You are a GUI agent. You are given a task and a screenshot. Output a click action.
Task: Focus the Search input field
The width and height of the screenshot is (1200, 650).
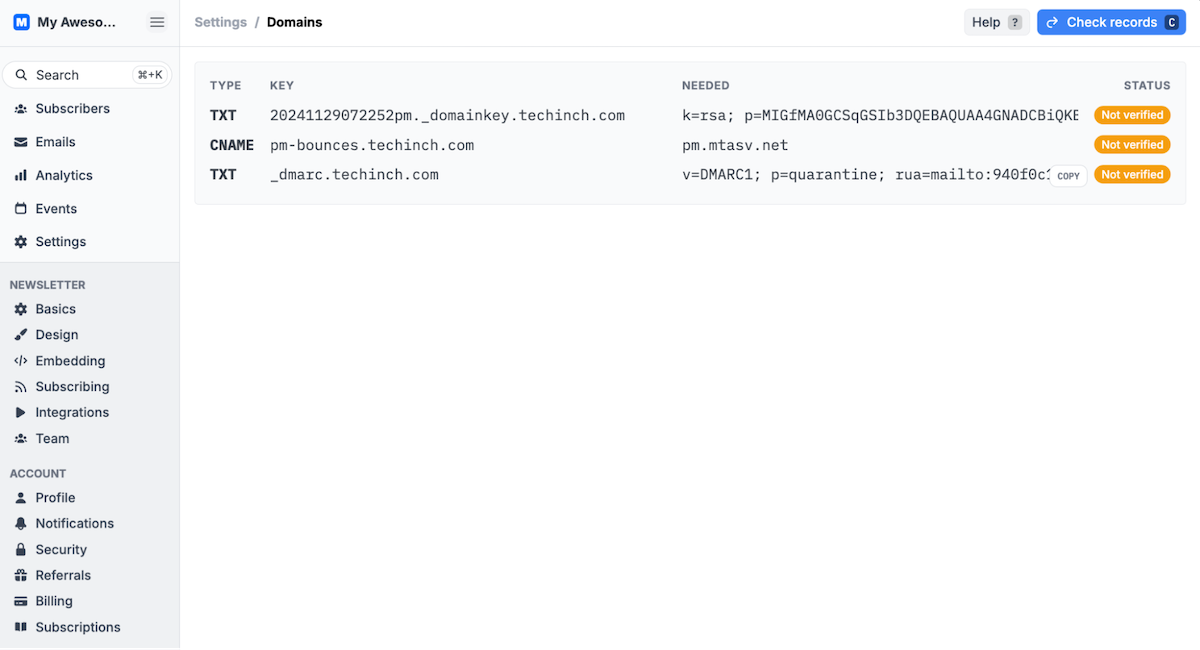(x=80, y=75)
